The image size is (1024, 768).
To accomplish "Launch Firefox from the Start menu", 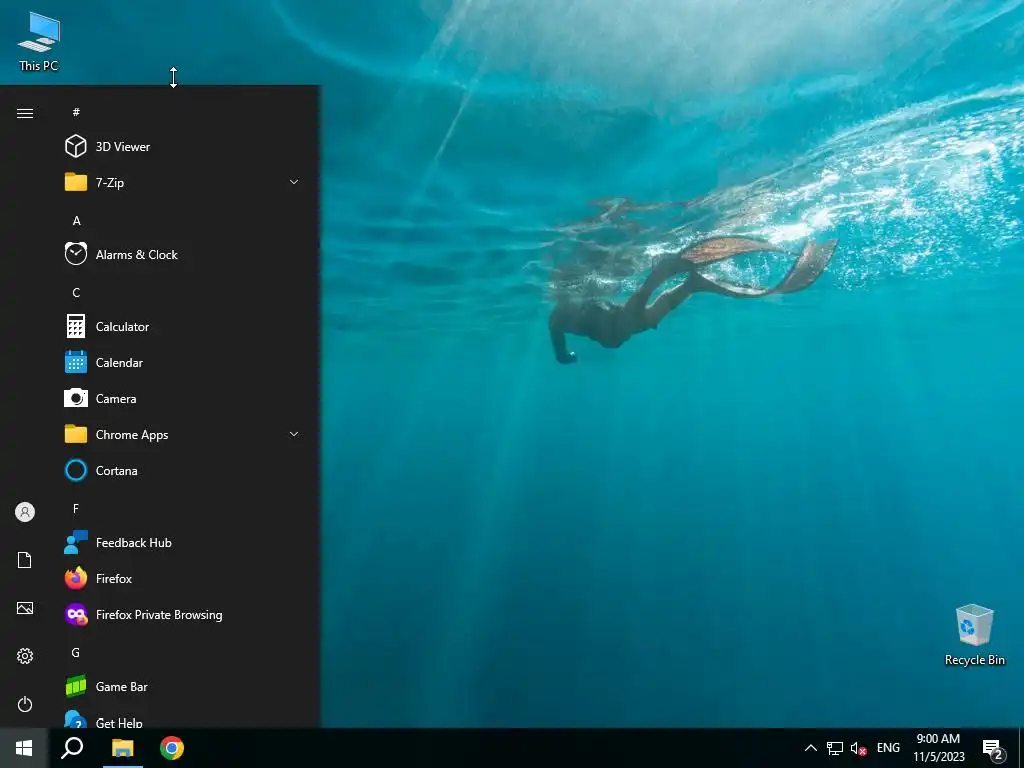I will (x=185, y=579).
